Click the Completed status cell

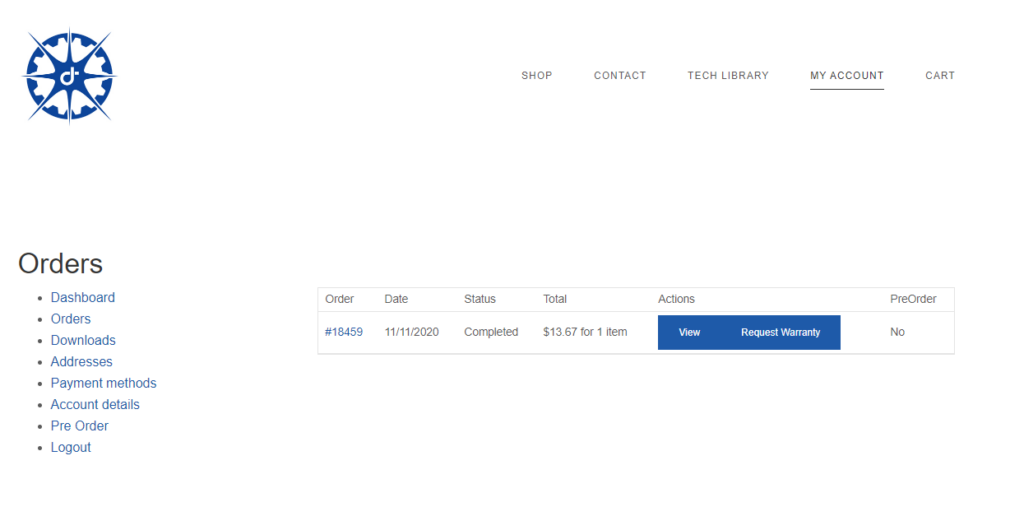point(491,332)
